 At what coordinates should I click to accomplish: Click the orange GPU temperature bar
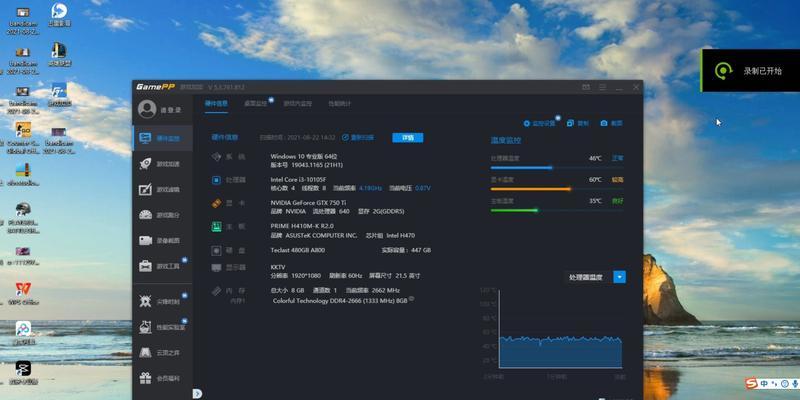(x=557, y=189)
